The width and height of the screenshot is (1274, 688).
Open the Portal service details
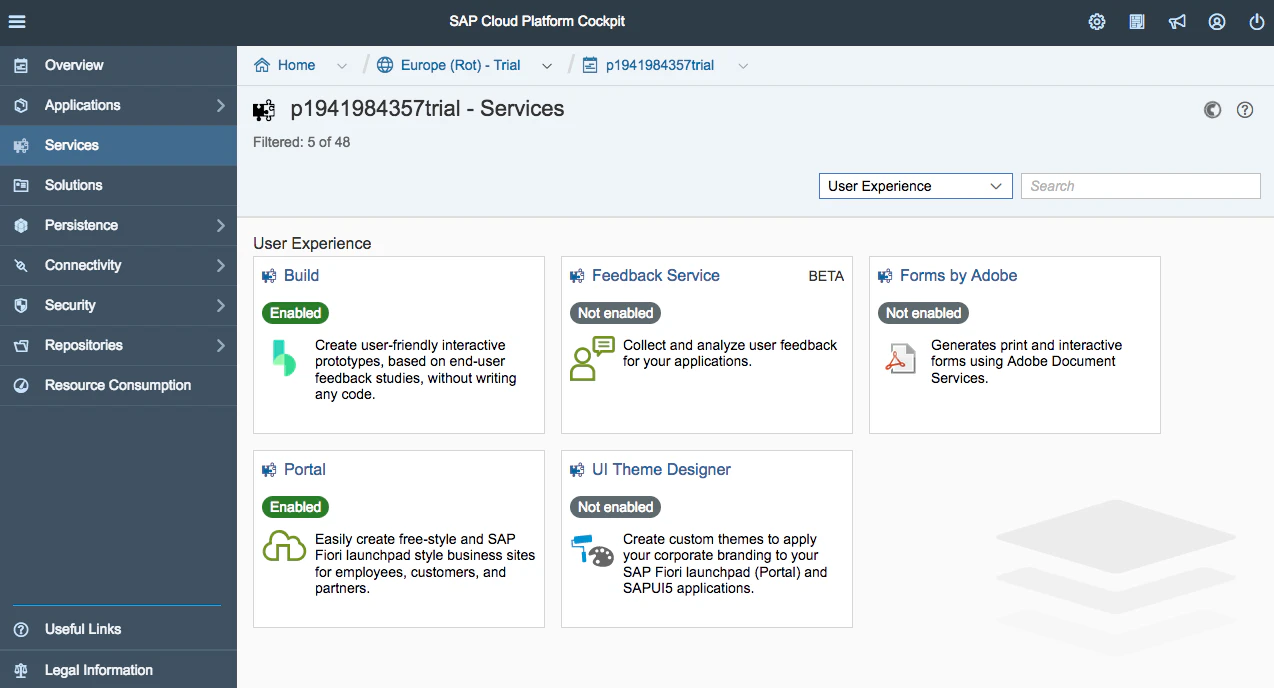click(306, 469)
